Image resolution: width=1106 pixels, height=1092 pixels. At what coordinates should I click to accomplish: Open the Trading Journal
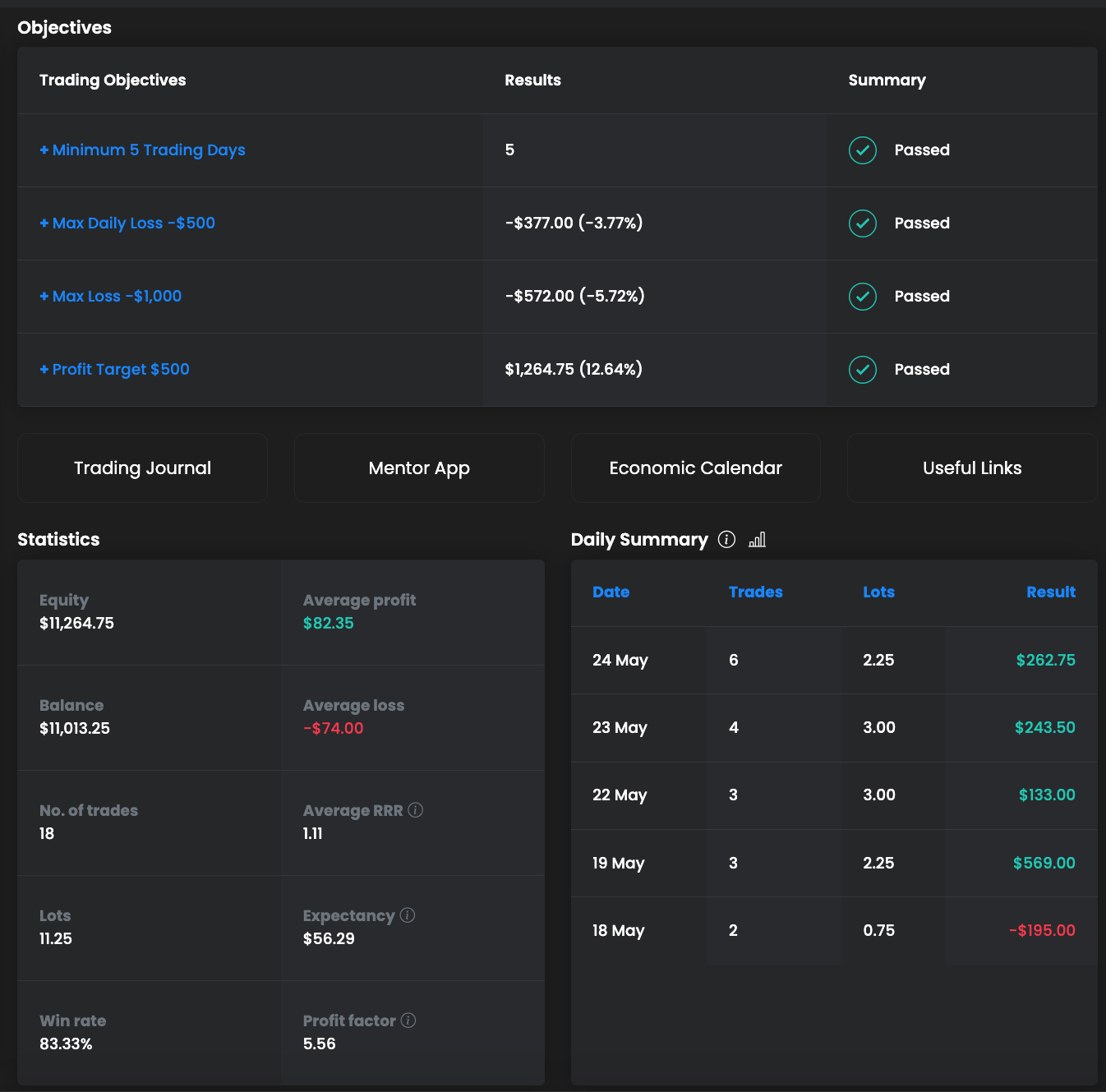click(142, 468)
